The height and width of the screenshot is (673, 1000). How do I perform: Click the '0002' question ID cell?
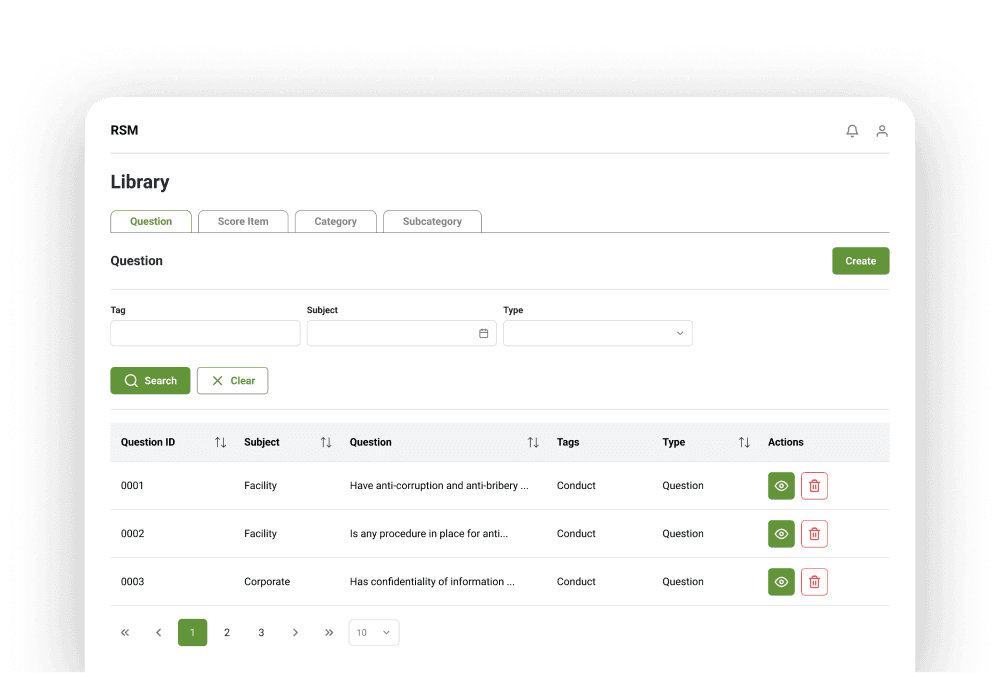133,533
